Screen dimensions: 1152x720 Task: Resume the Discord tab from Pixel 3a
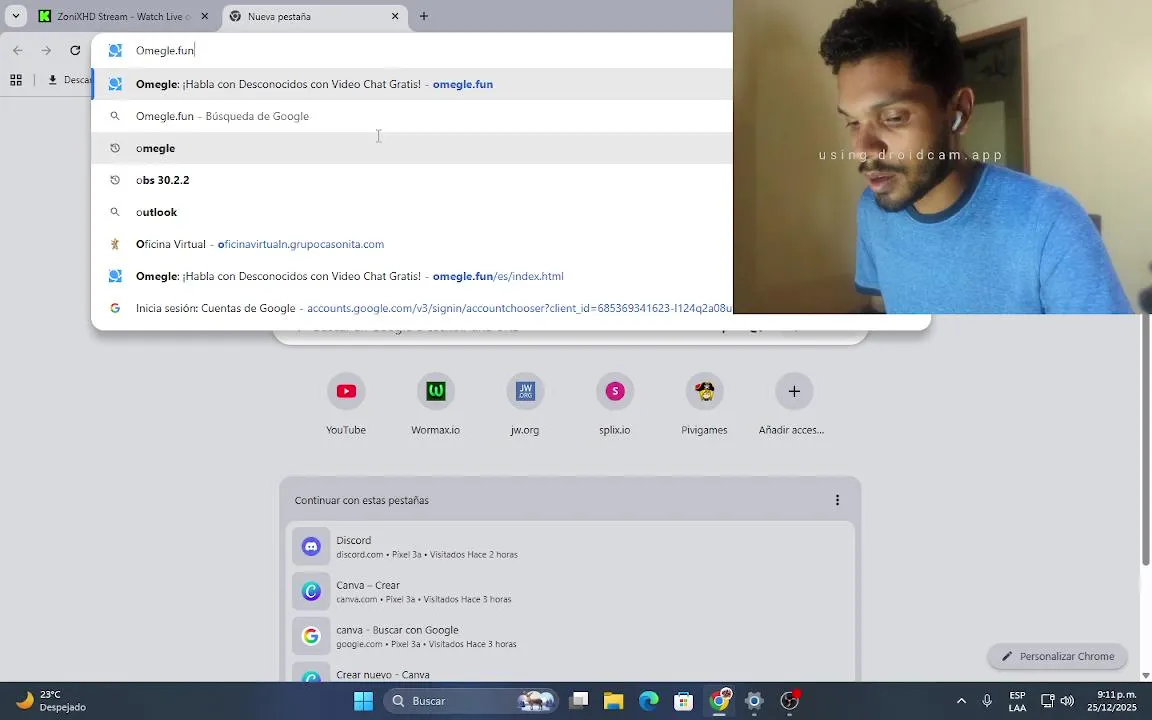coord(570,546)
